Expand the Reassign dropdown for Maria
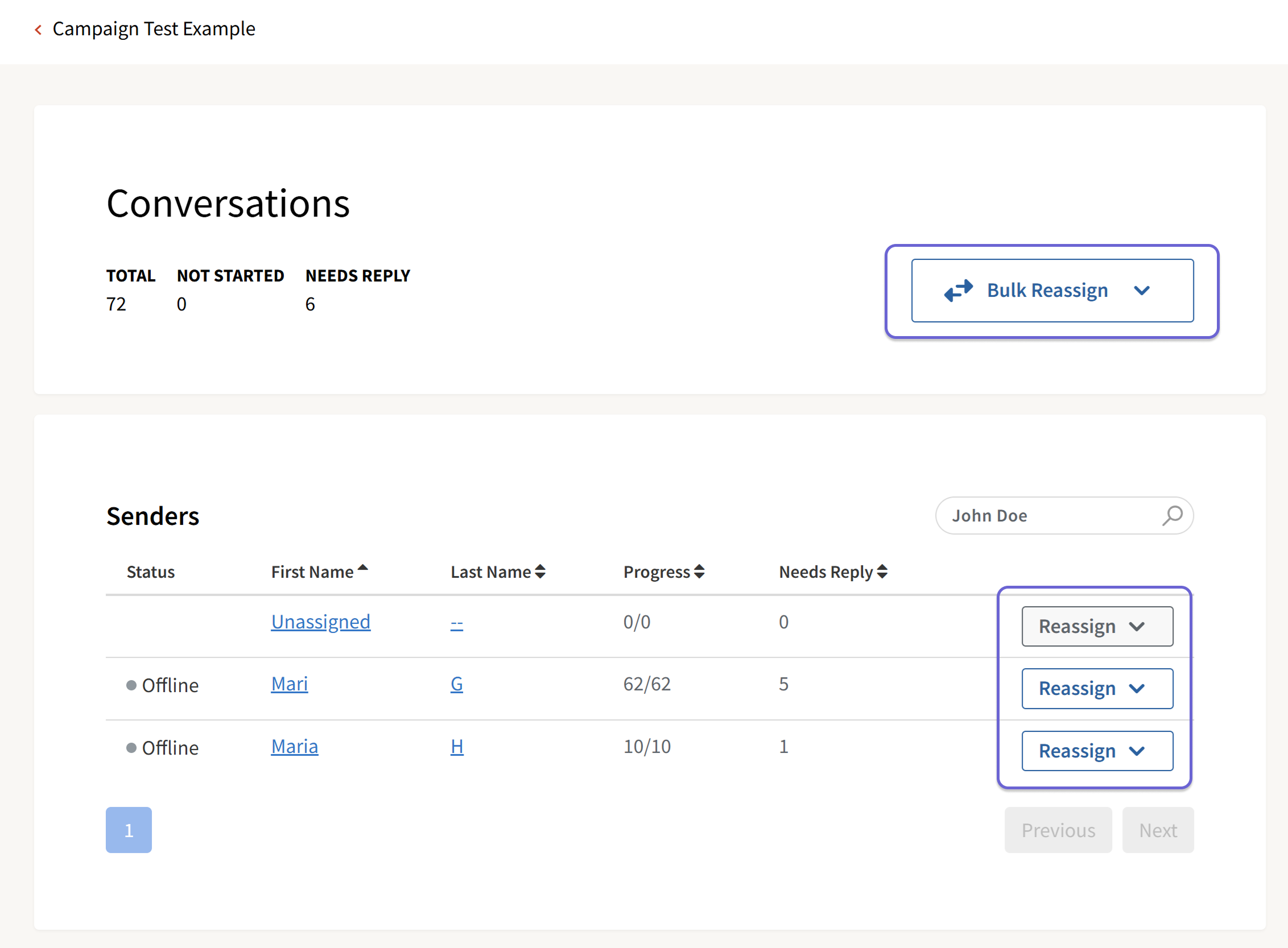 coord(1097,750)
